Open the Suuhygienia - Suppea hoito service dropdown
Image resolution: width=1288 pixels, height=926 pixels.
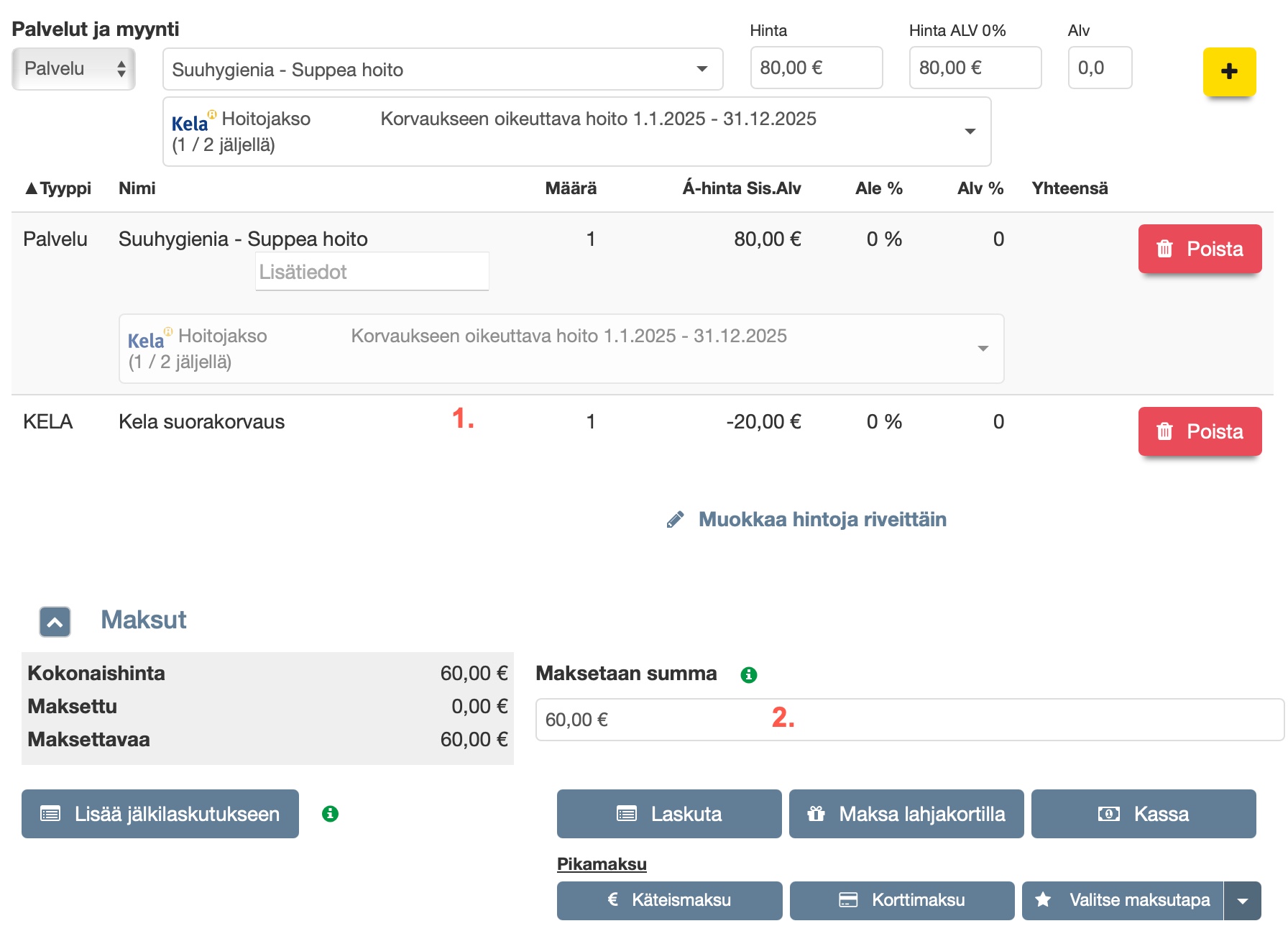click(442, 70)
